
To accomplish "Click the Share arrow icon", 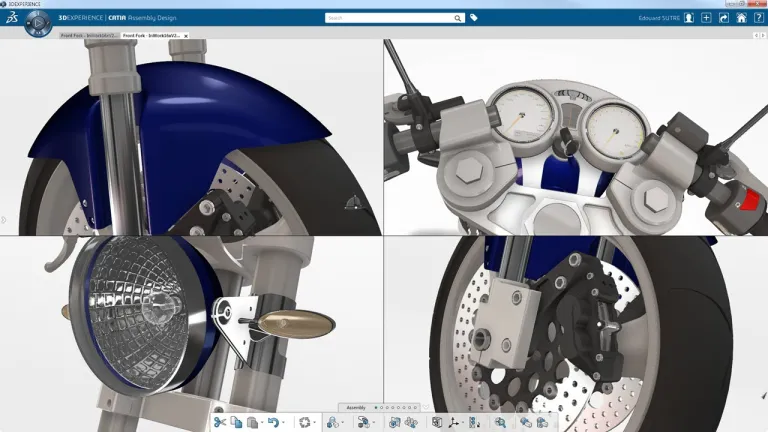I will tap(724, 17).
